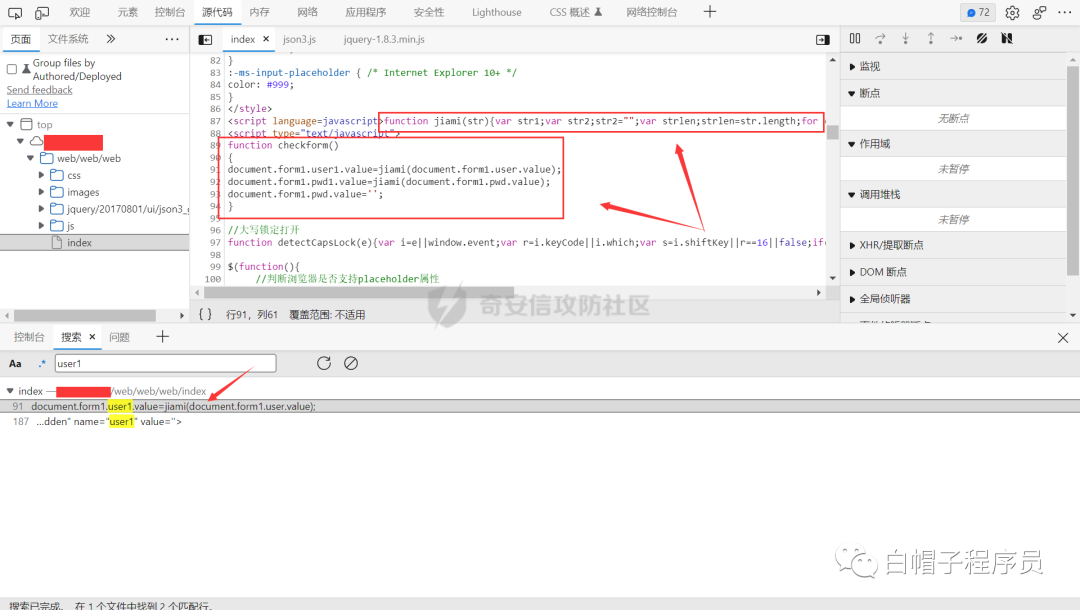This screenshot has height=610, width=1080.
Task: Switch to jquery-1.8.3.min.js source tab
Action: pos(384,39)
